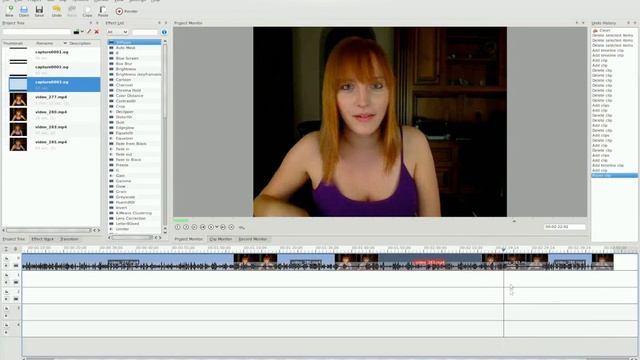The width and height of the screenshot is (640, 360).
Task: Click Clean in Undo History
Action: (x=604, y=31)
